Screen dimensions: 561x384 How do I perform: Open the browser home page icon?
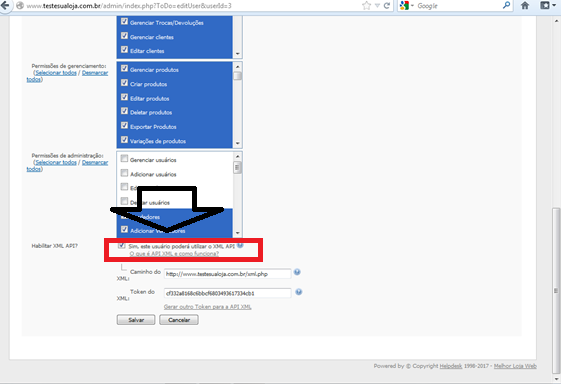[x=525, y=5]
